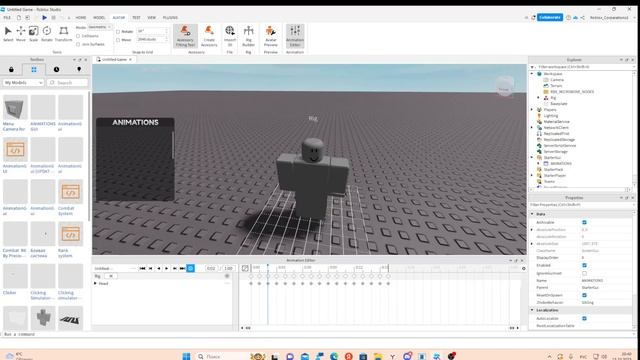Click the blue Play test icon in the quick toolbar

click(x=44, y=18)
